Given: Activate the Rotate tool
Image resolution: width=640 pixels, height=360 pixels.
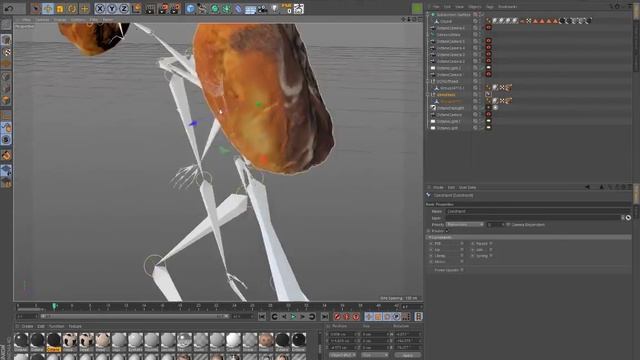Looking at the screenshot, I should 72,9.
